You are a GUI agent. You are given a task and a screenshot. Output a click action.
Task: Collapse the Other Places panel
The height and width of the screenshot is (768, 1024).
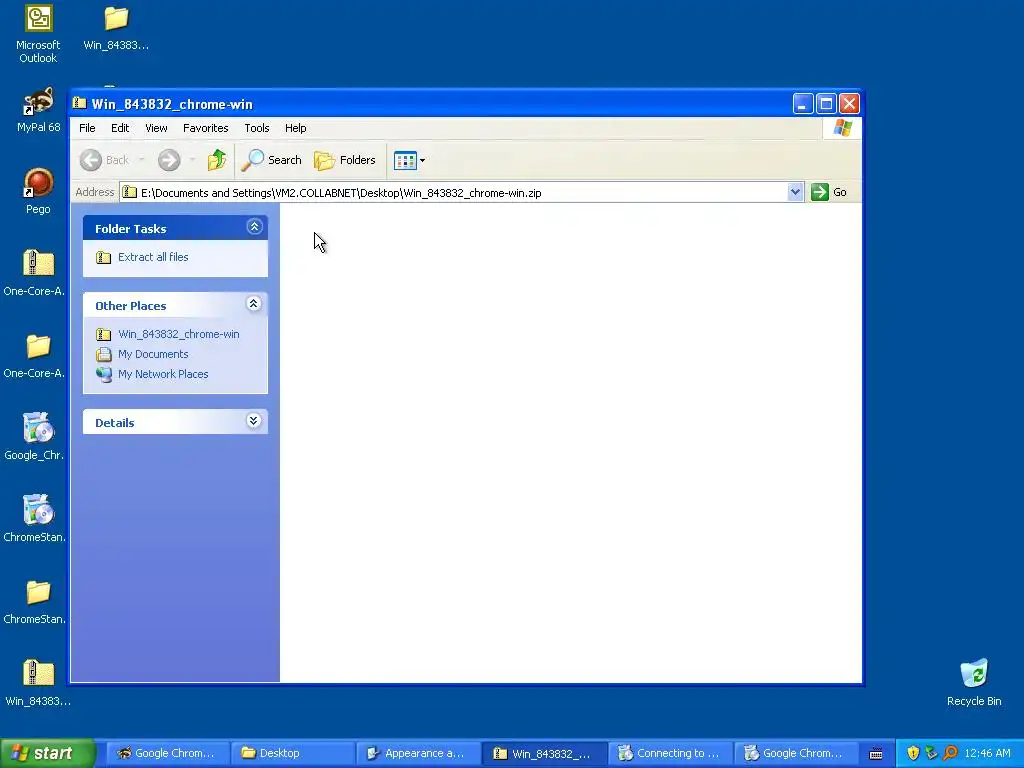pyautogui.click(x=254, y=304)
